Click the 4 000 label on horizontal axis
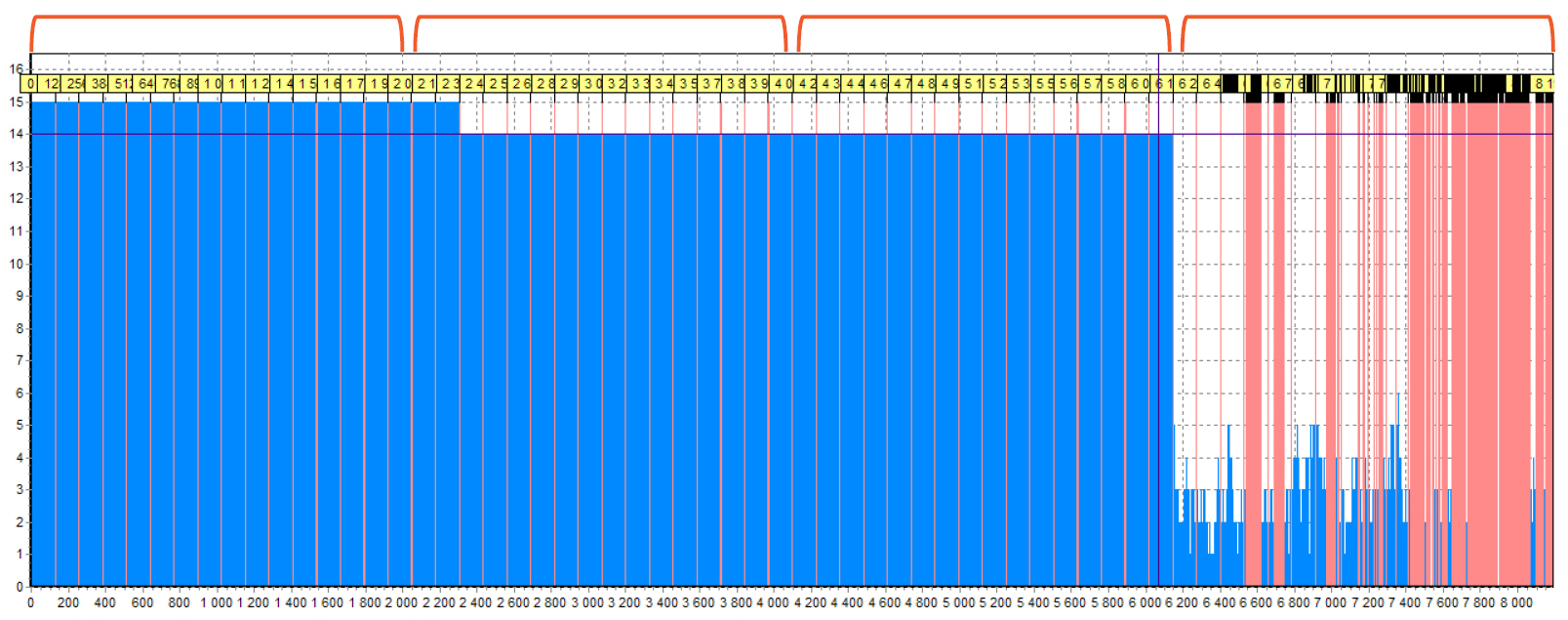1568x620 pixels. click(773, 602)
